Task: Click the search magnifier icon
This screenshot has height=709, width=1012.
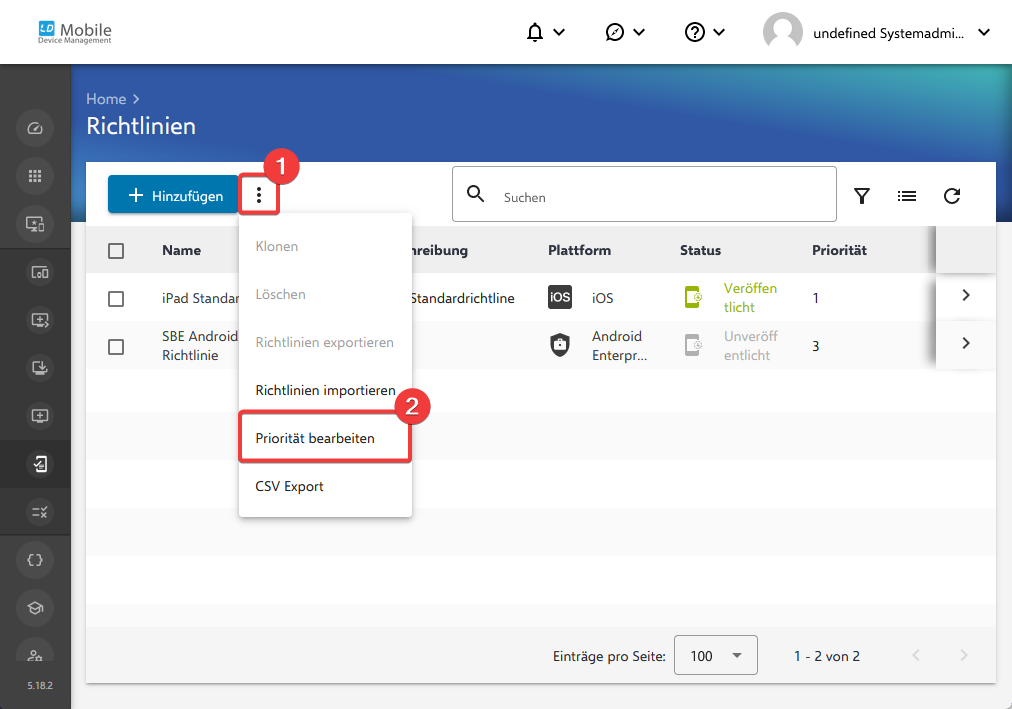Action: 476,194
